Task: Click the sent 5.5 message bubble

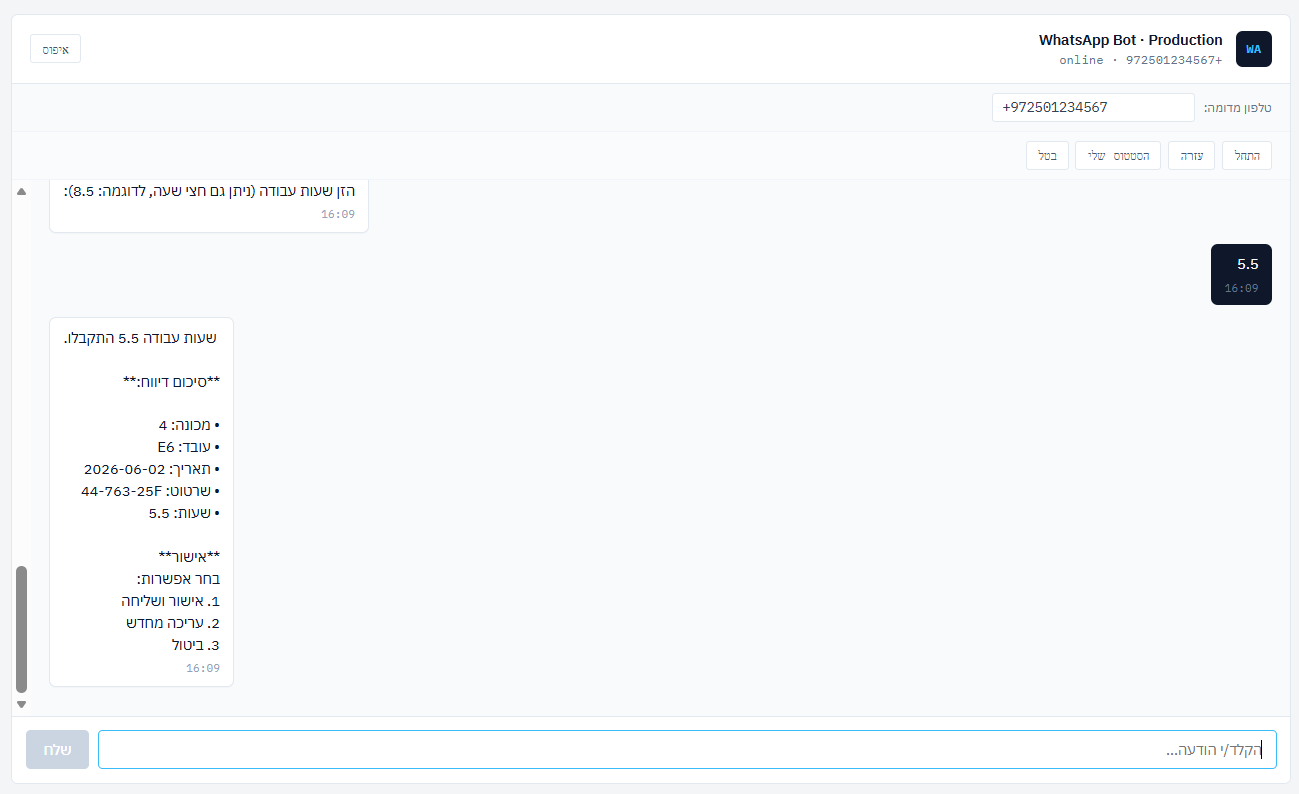Action: point(1241,274)
